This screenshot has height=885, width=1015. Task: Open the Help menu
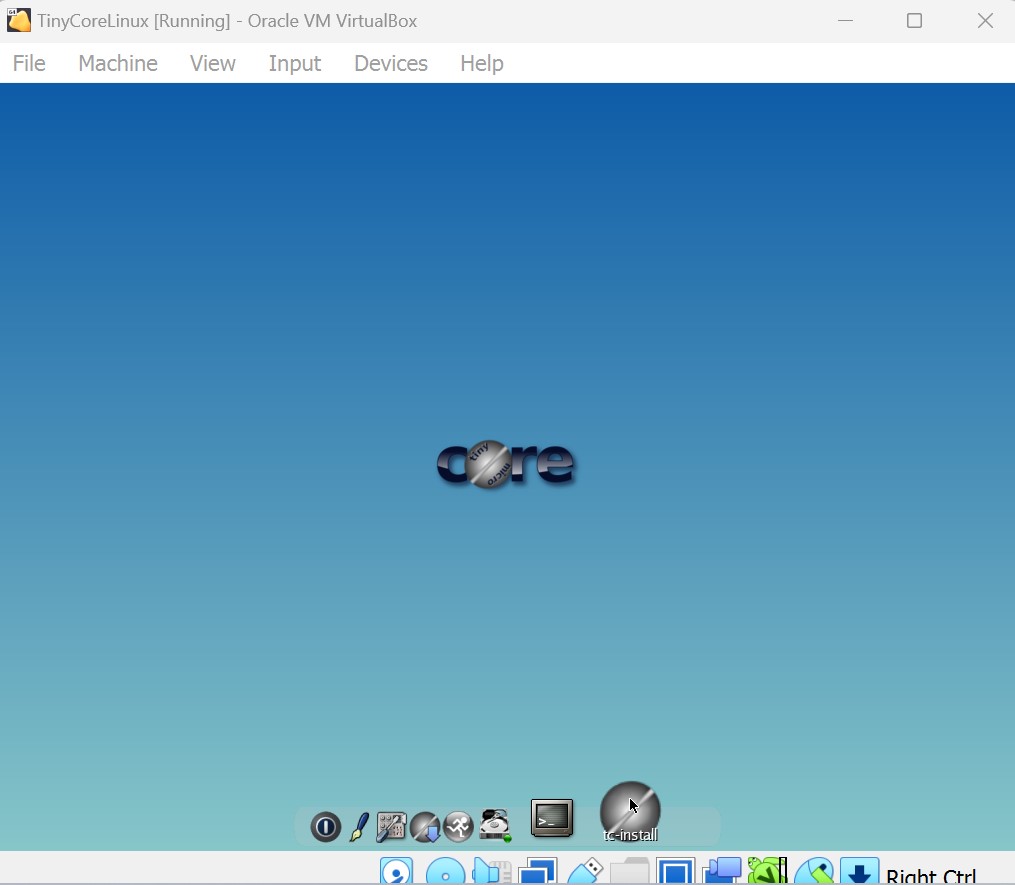click(x=482, y=63)
